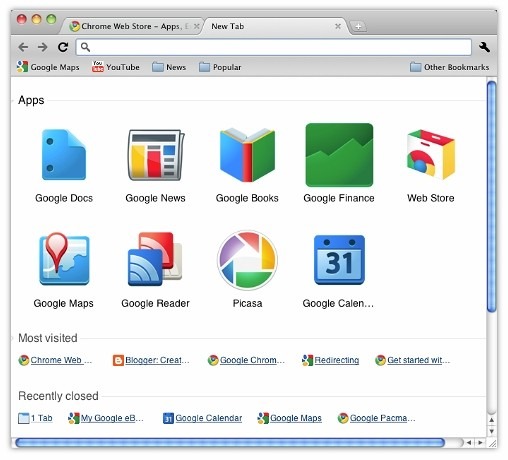The width and height of the screenshot is (508, 460).
Task: Reopen recently closed Google Calendar link
Action: coord(202,418)
